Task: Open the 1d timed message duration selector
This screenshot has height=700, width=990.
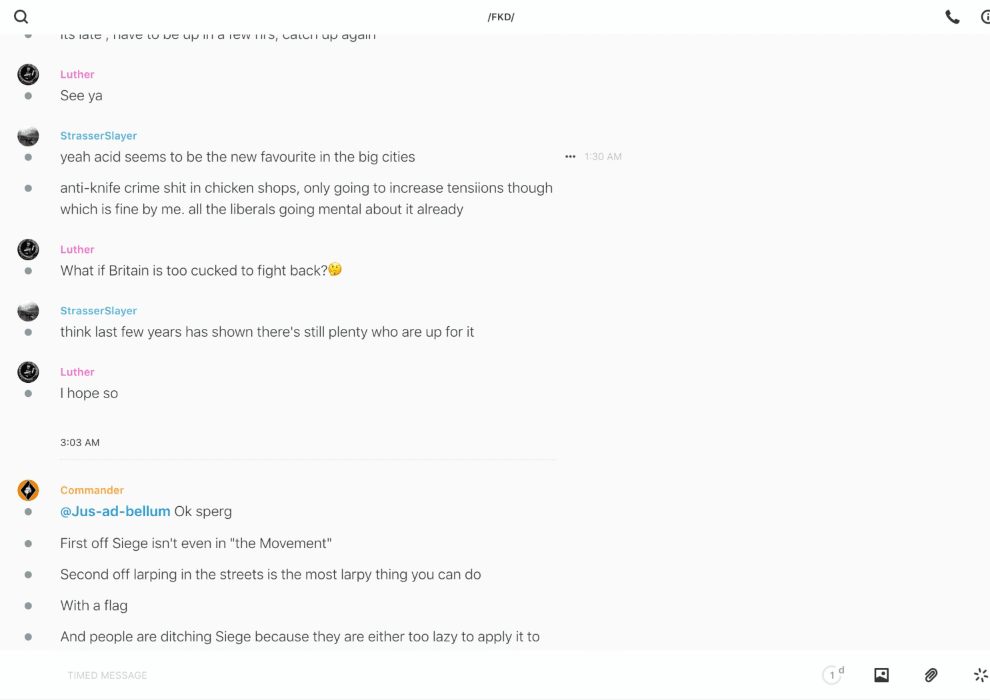Action: [833, 675]
